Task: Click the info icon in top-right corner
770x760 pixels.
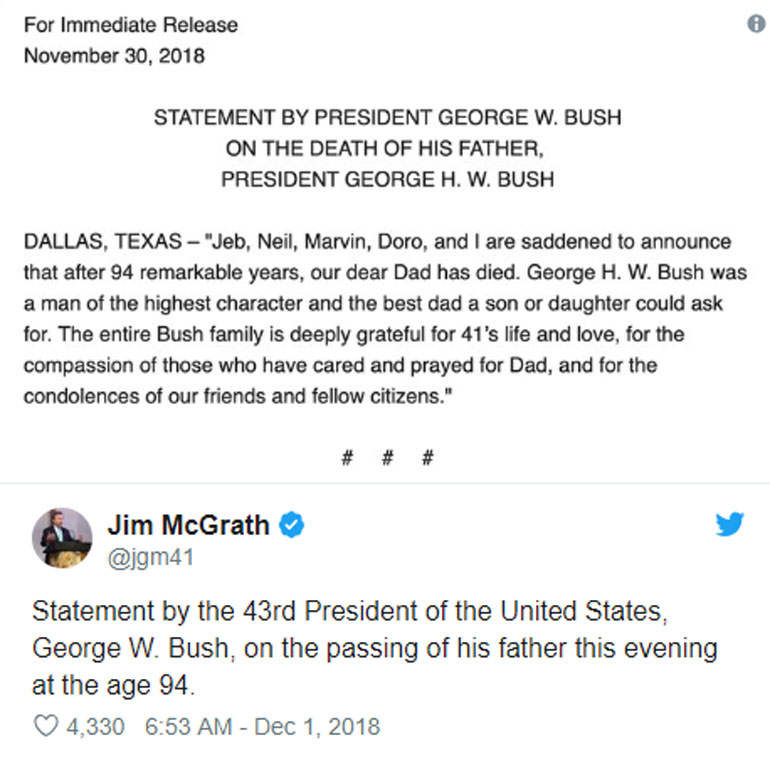Action: coord(757,24)
